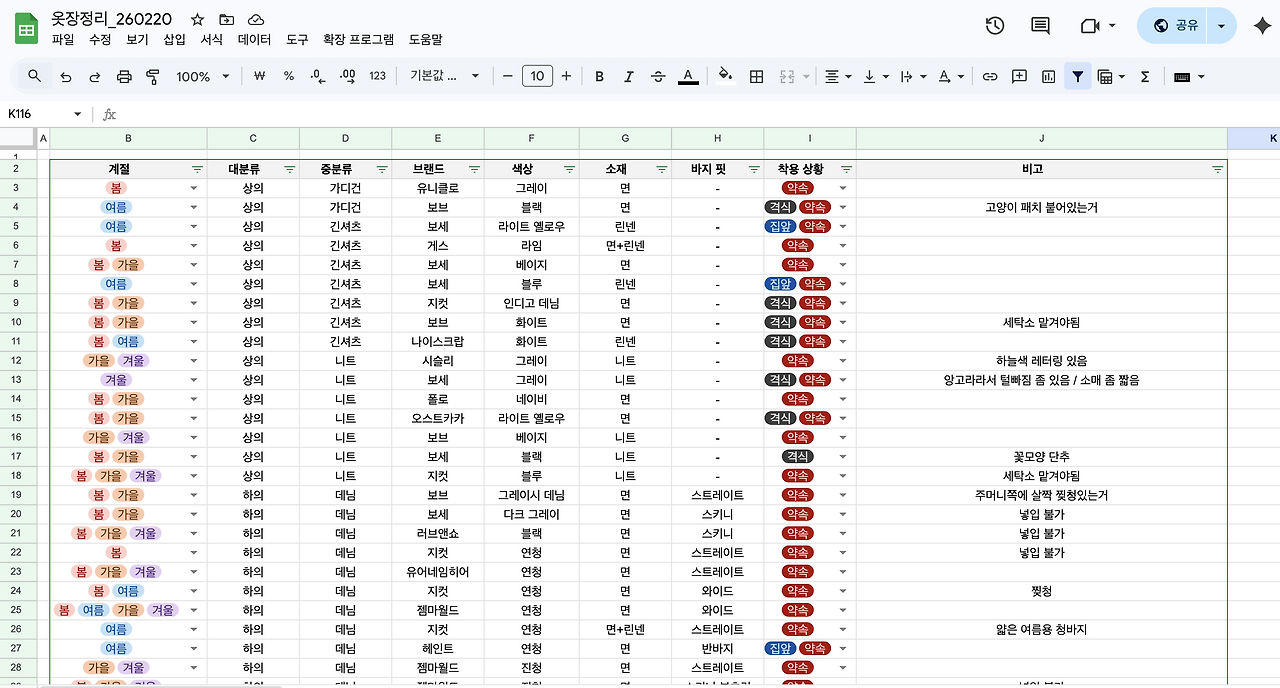Toggle bold formatting
Viewport: 1280px width, 688px height.
[599, 76]
